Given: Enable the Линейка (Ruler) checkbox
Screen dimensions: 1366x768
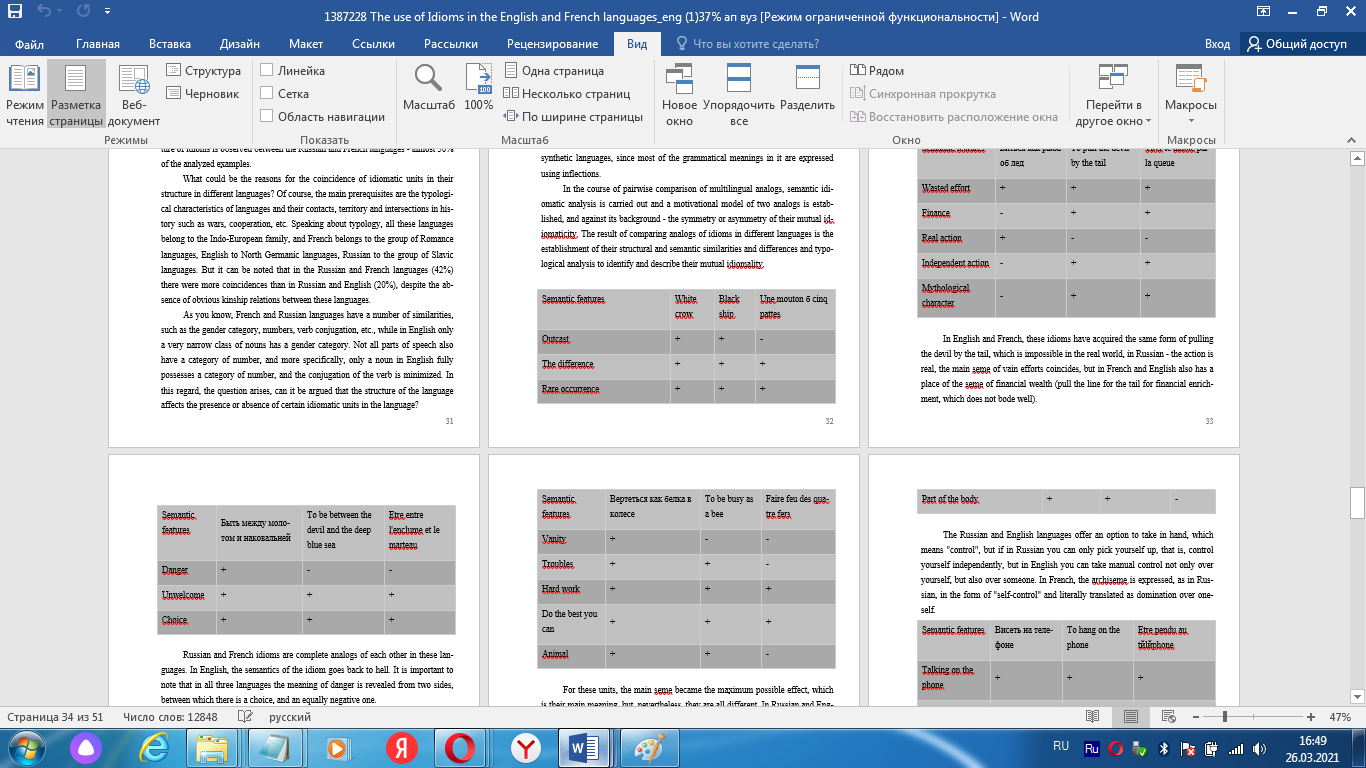Looking at the screenshot, I should [267, 71].
